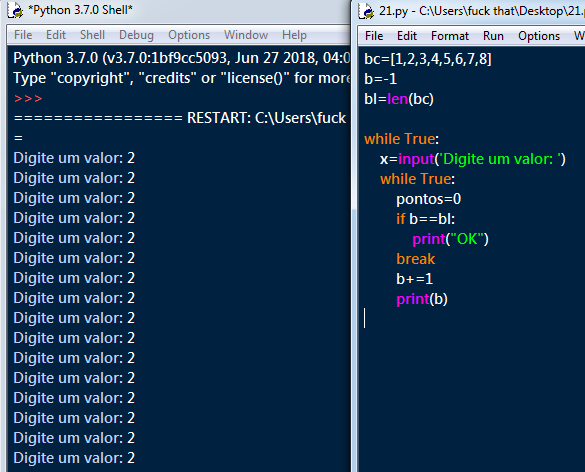Click the 'Type "copyright"' line in shell

click(182, 78)
